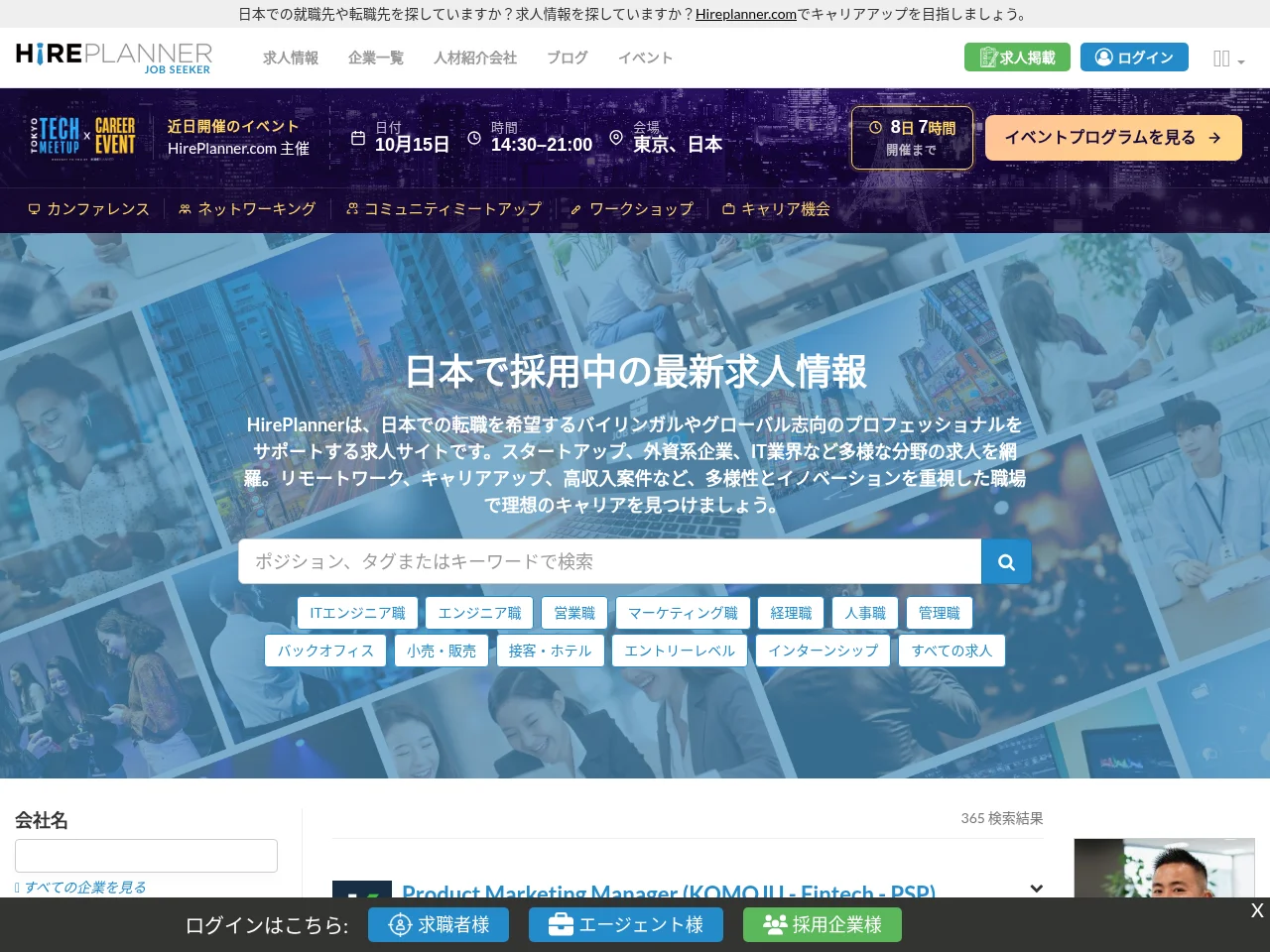Filter jobs by マーケティング職 tag
The image size is (1270, 952).
[x=683, y=613]
